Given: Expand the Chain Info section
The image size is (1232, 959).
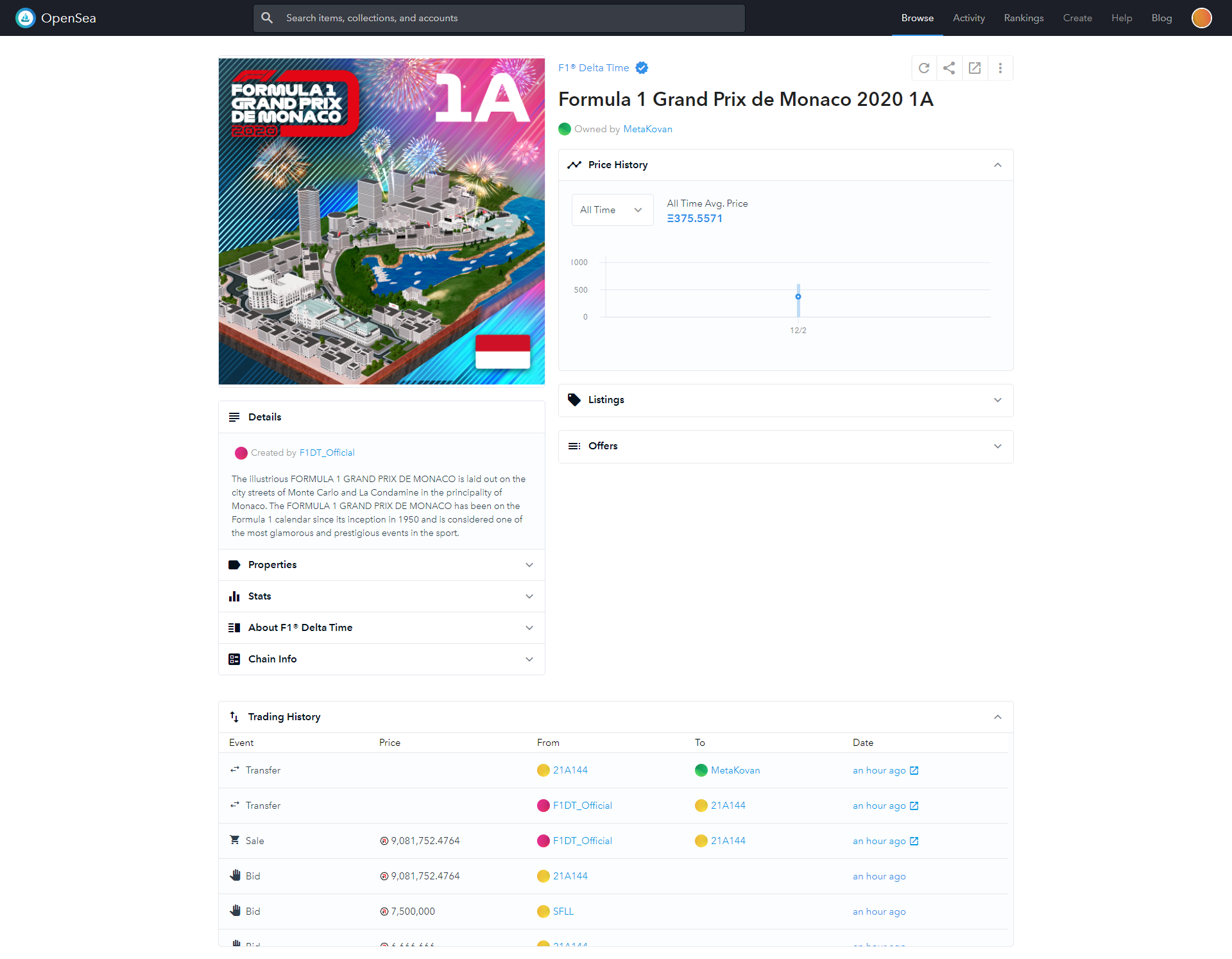Looking at the screenshot, I should click(x=529, y=659).
